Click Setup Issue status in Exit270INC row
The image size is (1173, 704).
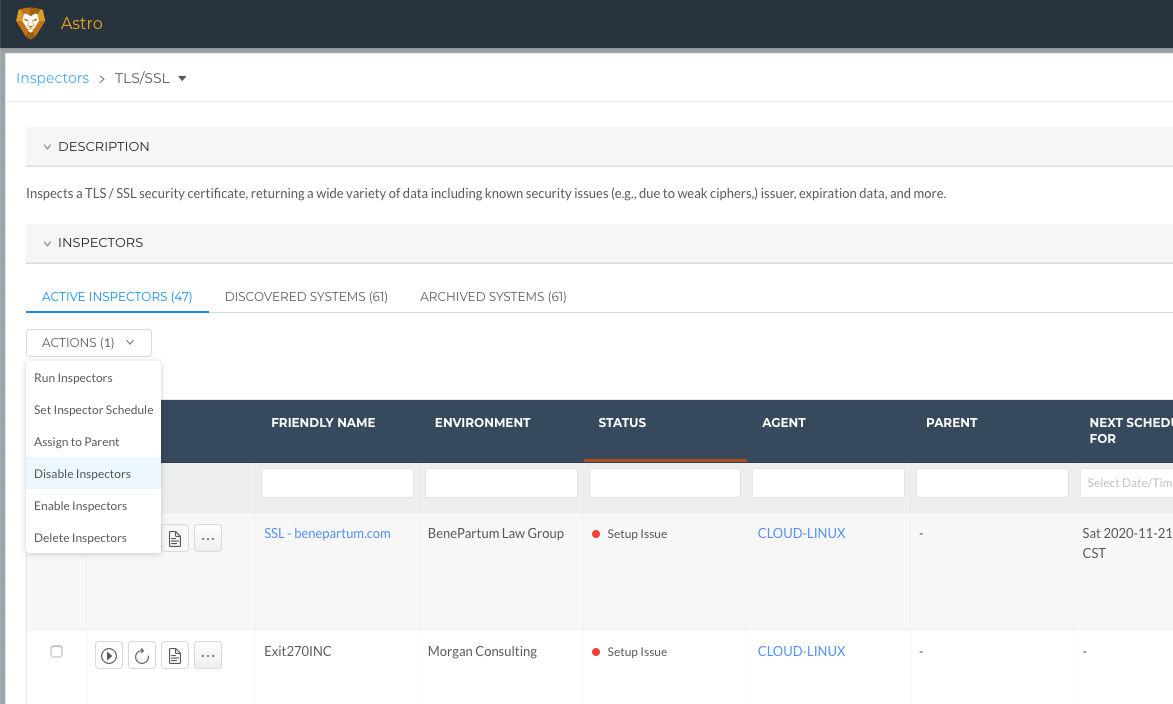click(629, 652)
